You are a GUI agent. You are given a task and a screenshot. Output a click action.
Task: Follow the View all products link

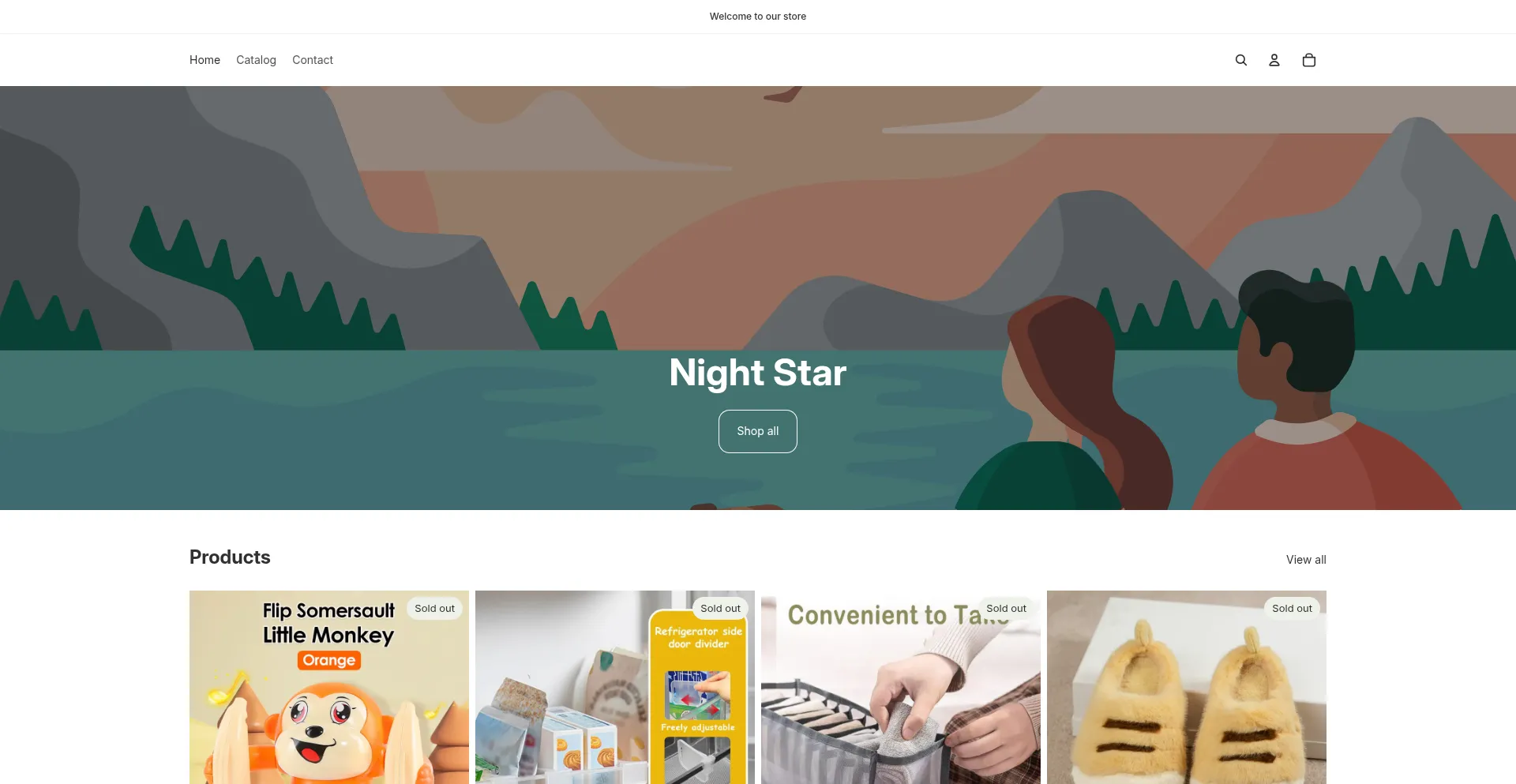tap(1306, 560)
